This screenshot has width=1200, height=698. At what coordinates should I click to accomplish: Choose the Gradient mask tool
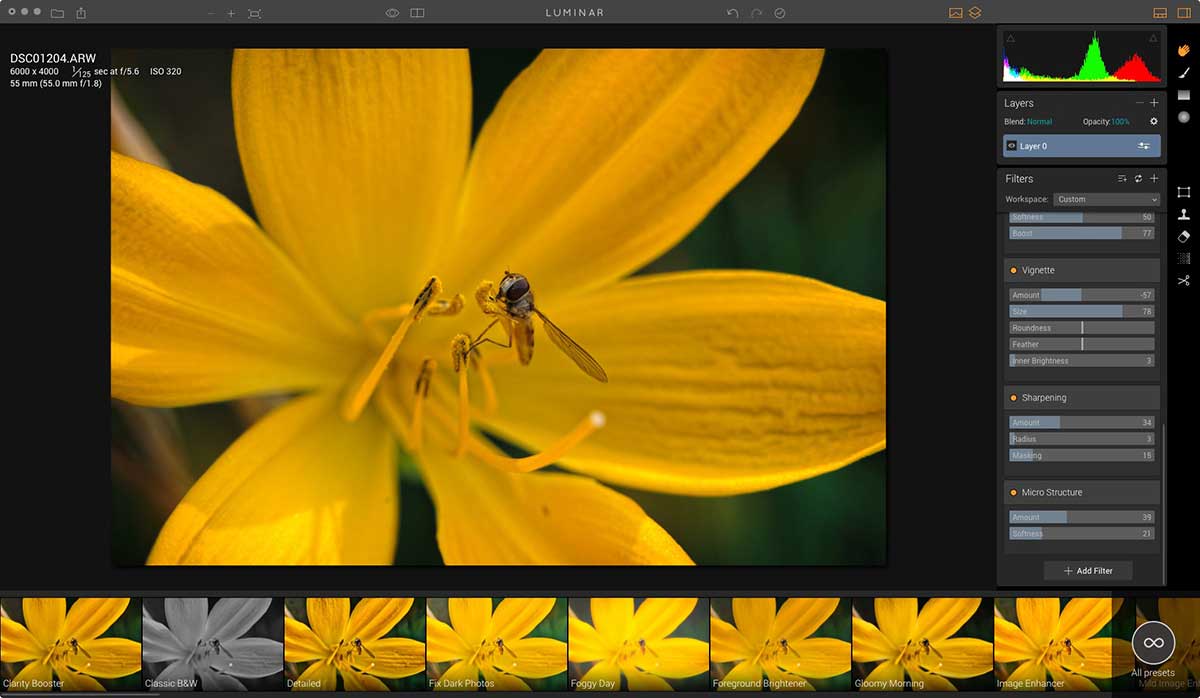(x=1184, y=95)
